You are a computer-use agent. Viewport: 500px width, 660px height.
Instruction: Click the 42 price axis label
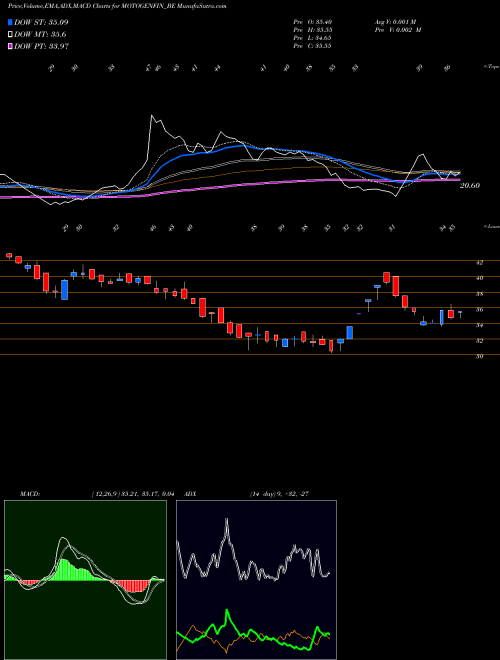(479, 263)
